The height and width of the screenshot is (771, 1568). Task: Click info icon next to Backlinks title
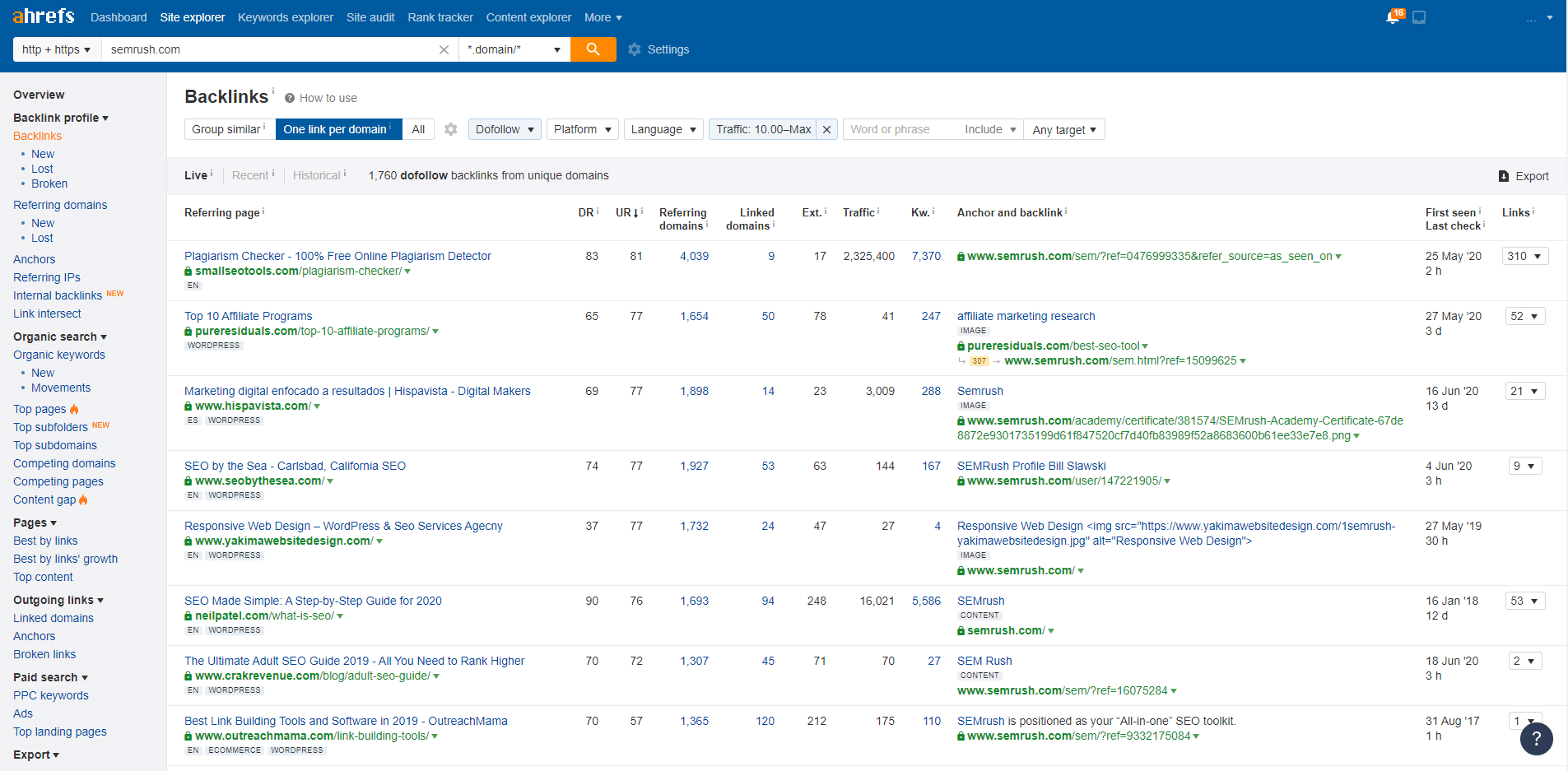point(273,91)
